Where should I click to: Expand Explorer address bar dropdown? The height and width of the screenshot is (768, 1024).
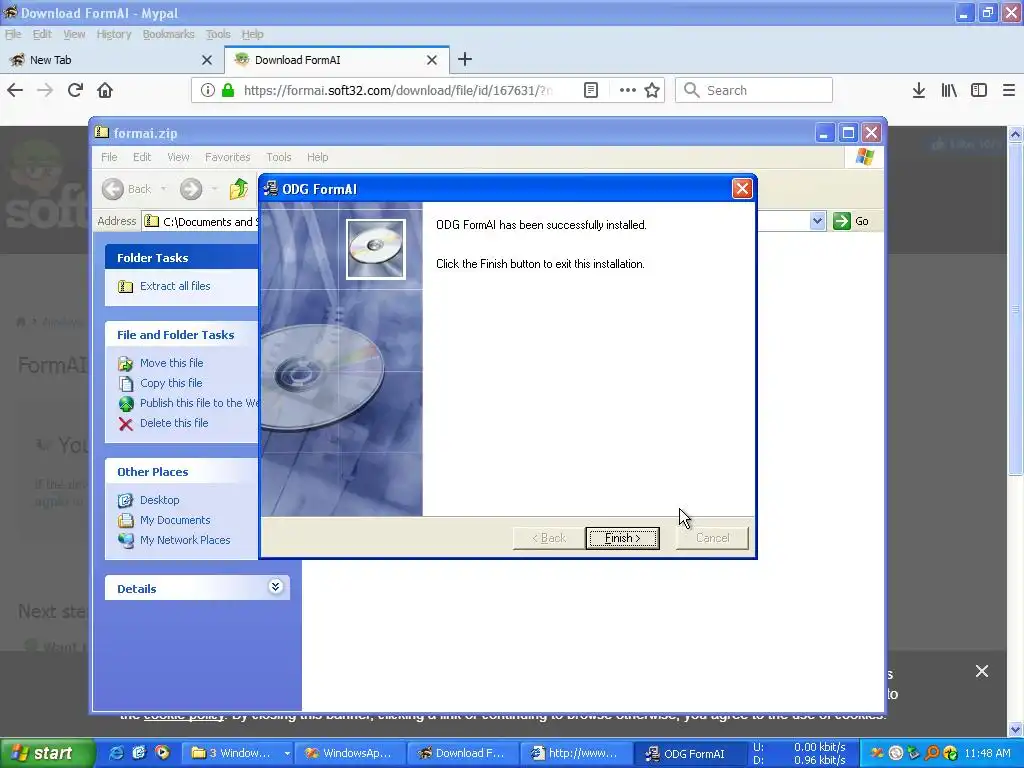(817, 221)
